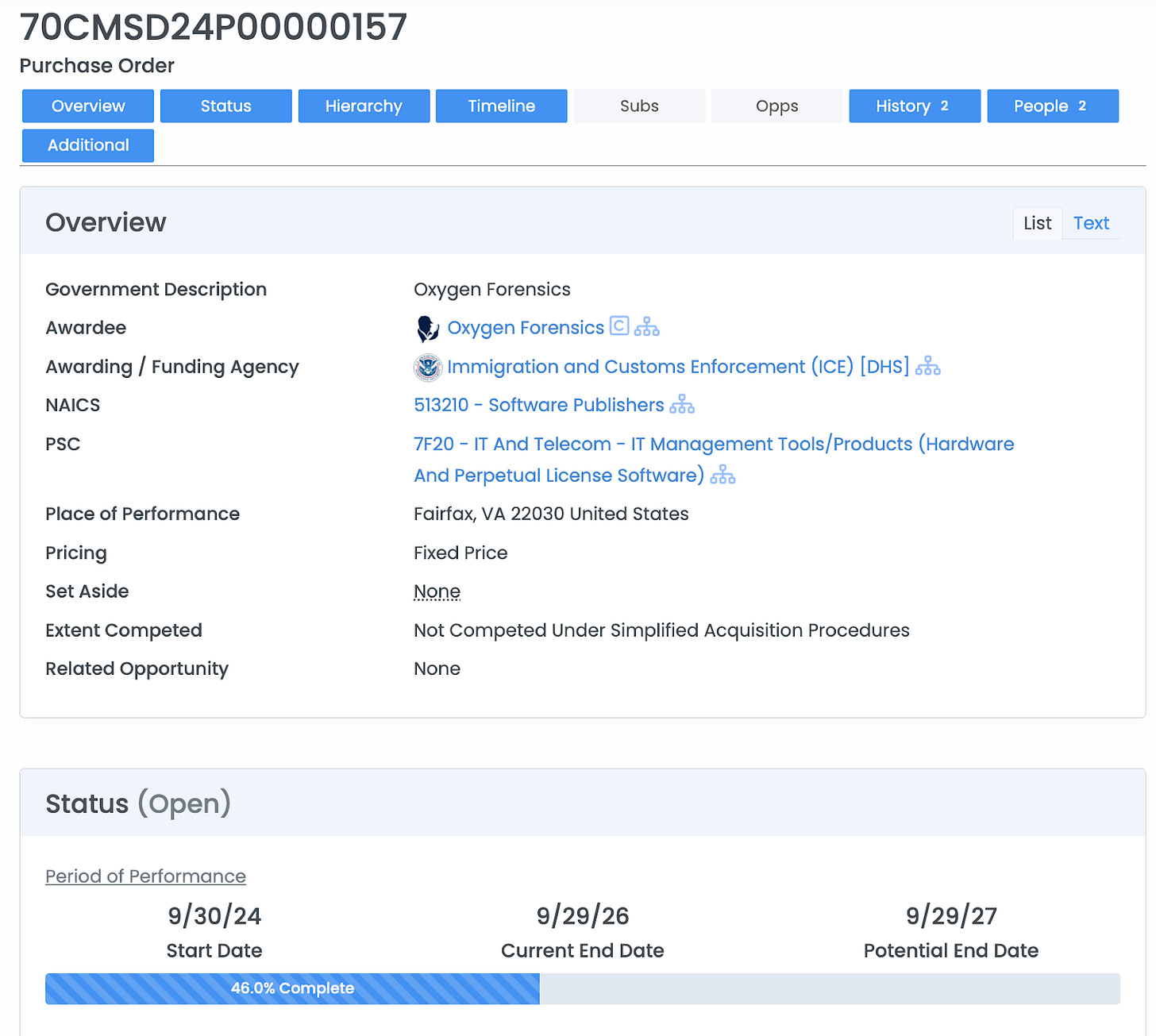Switch Overview to List view
This screenshot has width=1156, height=1036.
(1037, 223)
